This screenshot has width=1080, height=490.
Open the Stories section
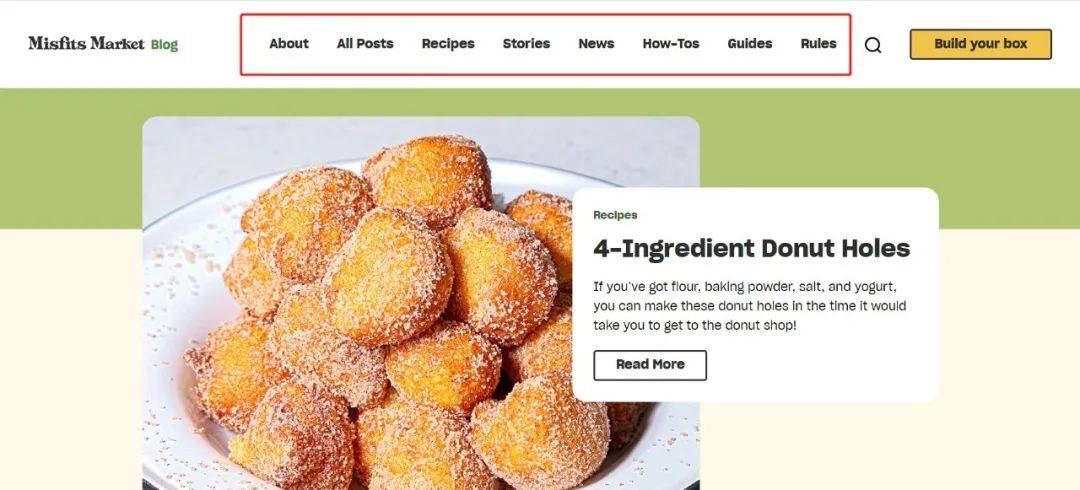coord(526,43)
